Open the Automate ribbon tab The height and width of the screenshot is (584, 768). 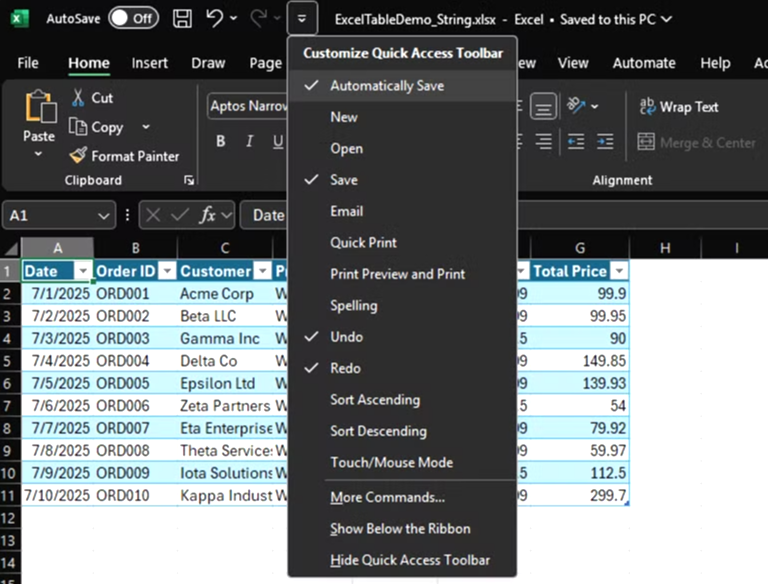[644, 63]
